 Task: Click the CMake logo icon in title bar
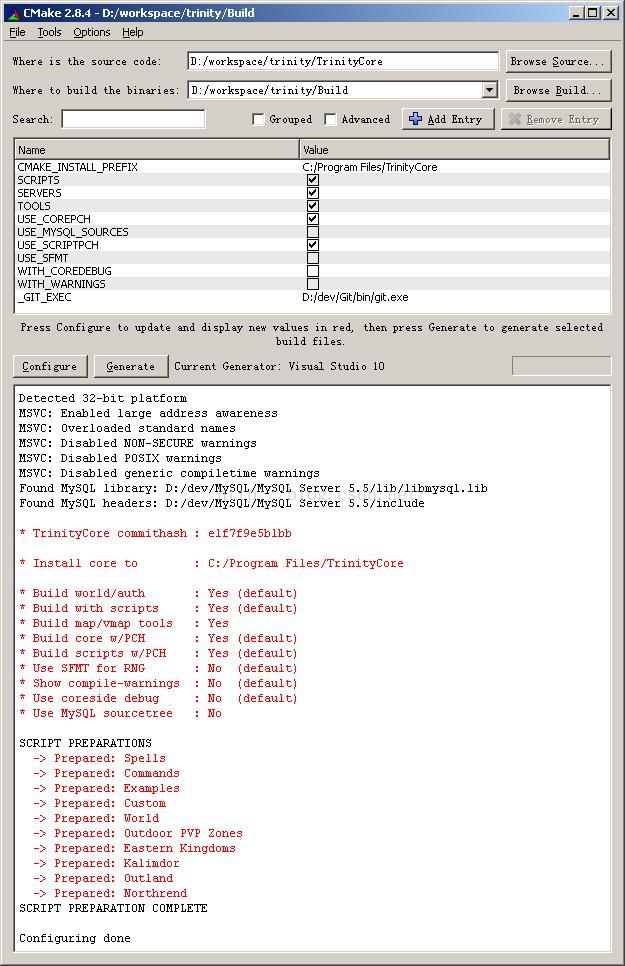[x=13, y=12]
